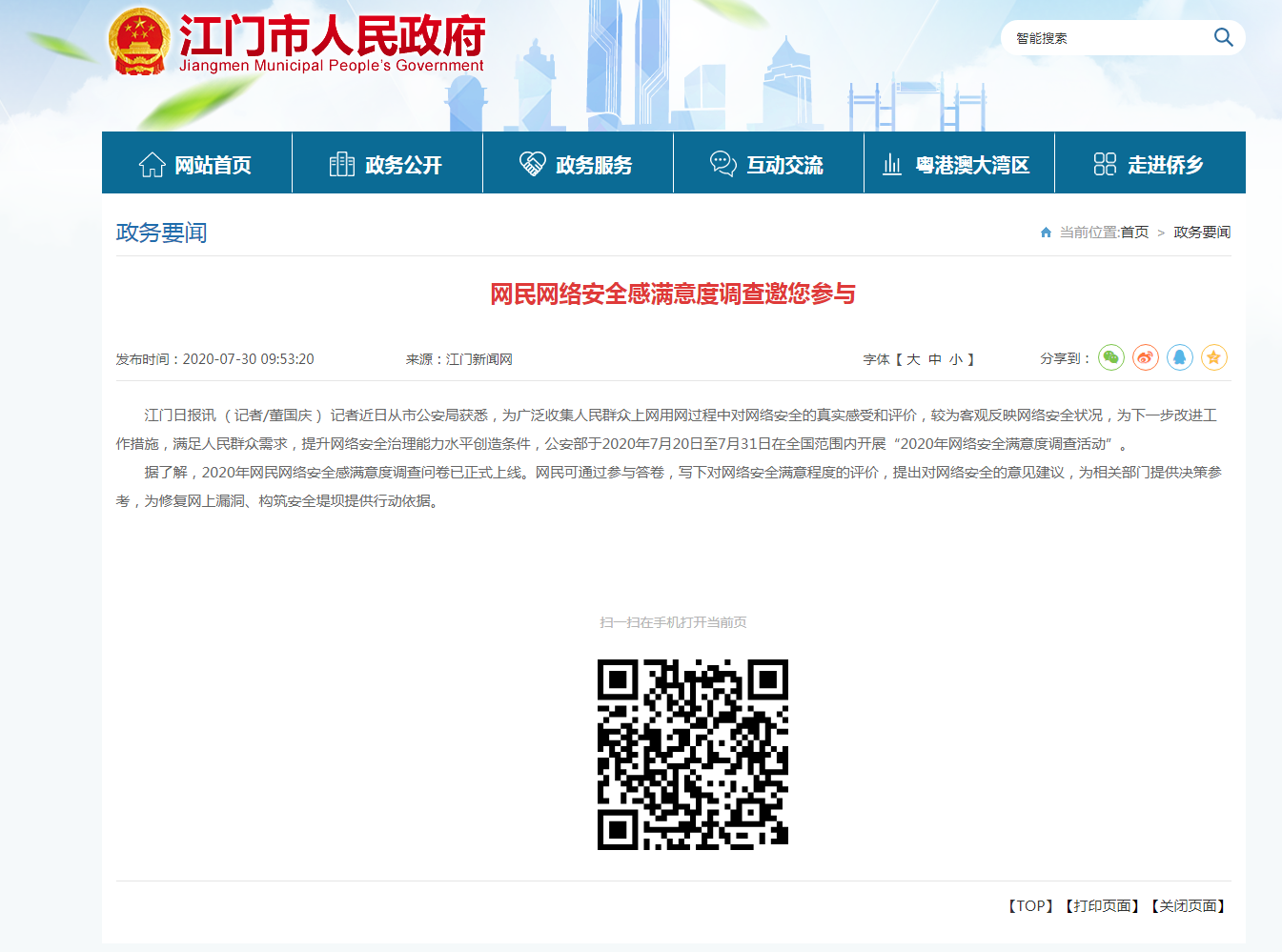Click the English title Jiangmen Municipal People's Government
Viewport: 1282px width, 952px height.
[332, 66]
